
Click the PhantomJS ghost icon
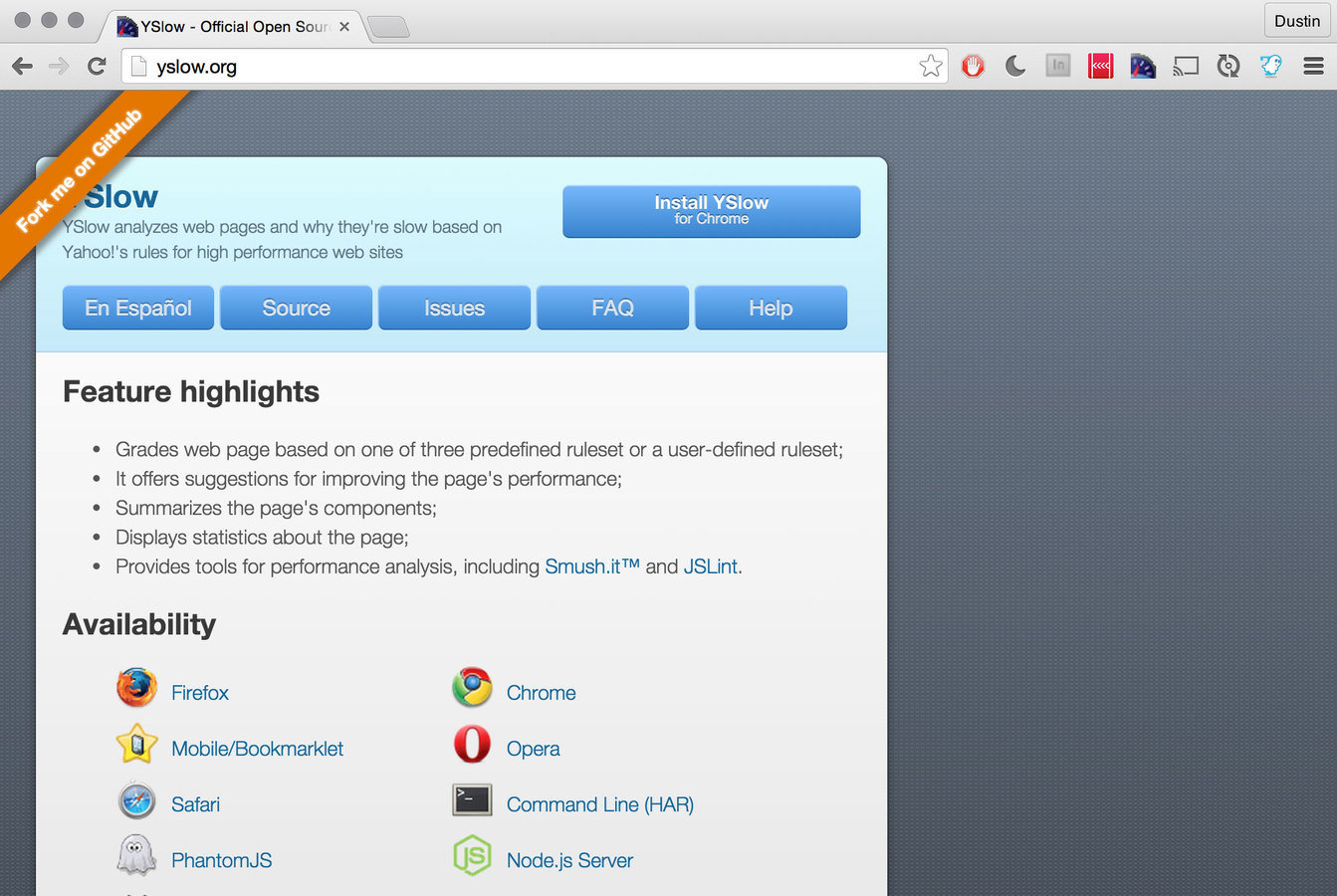[136, 855]
